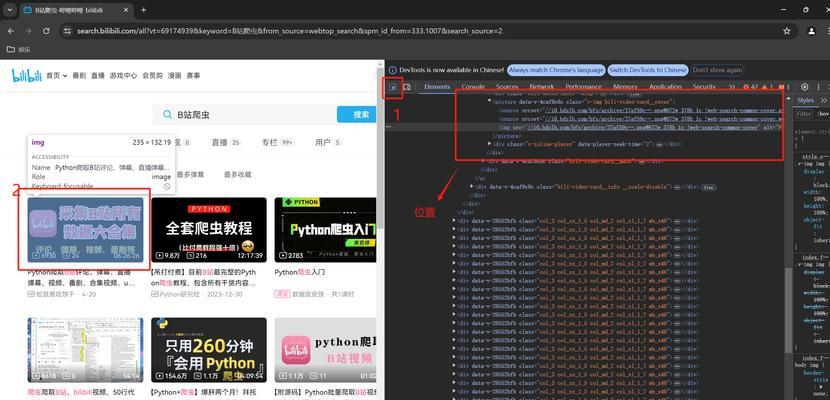Expand the v-inline-player div node

490,144
